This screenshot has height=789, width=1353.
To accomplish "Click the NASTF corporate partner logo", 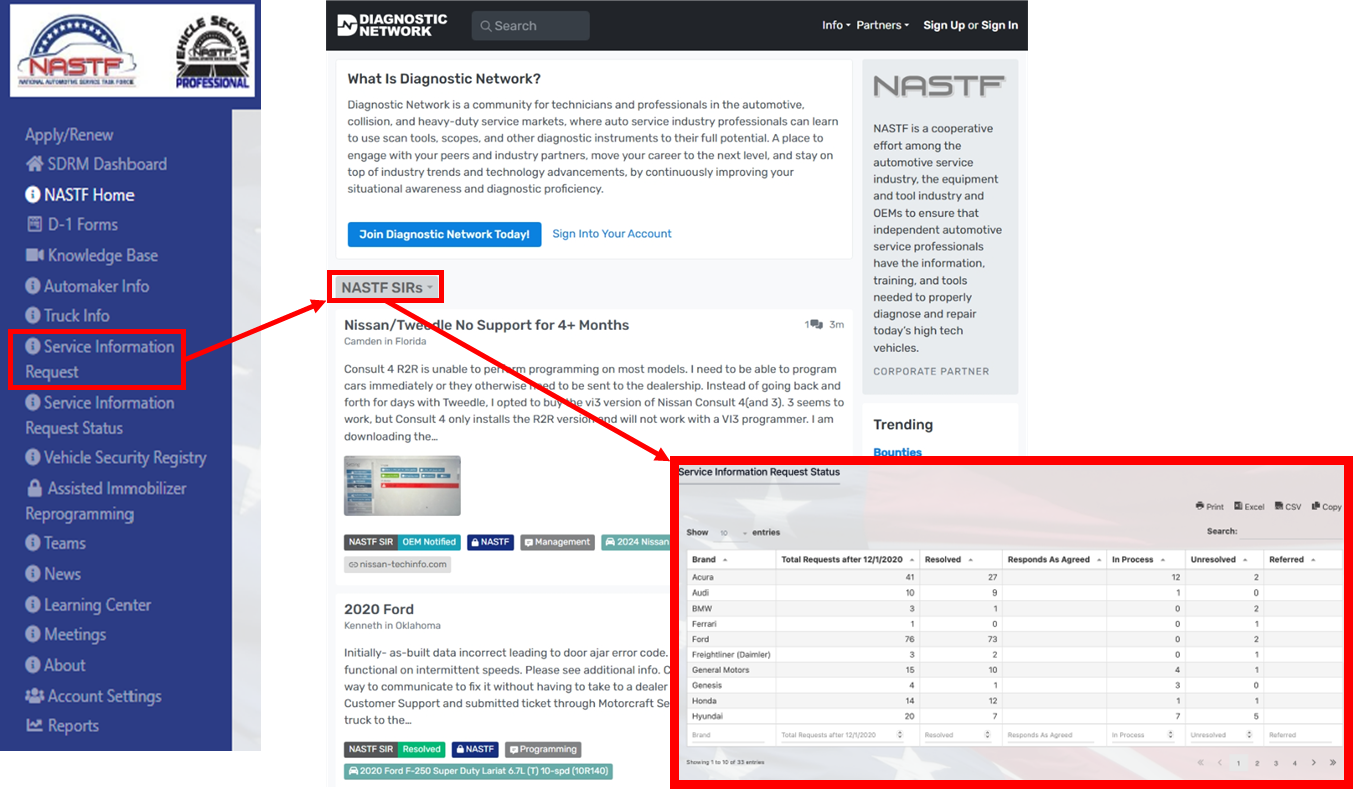I will [938, 87].
